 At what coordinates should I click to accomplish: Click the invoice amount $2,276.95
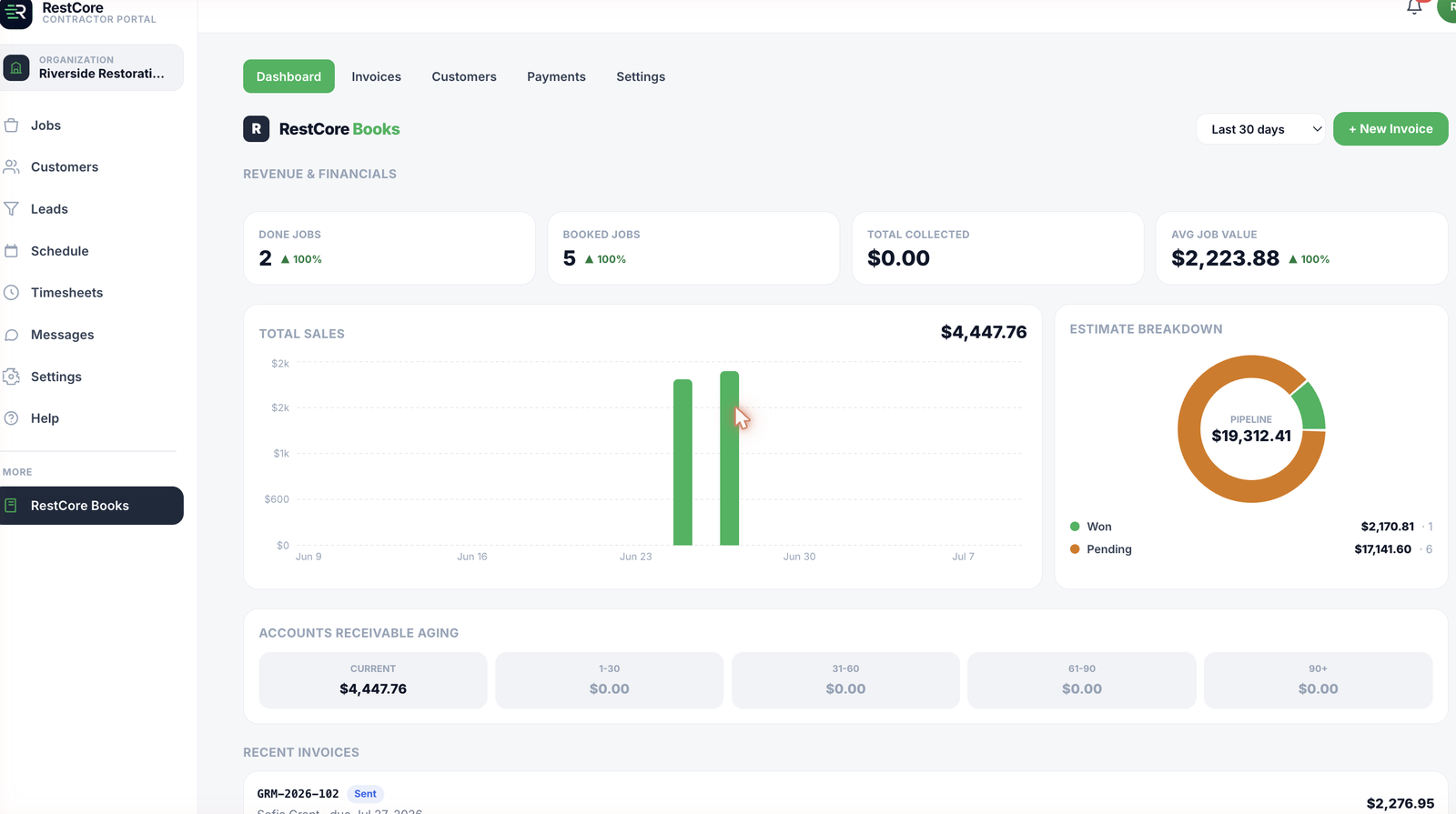click(x=1400, y=803)
